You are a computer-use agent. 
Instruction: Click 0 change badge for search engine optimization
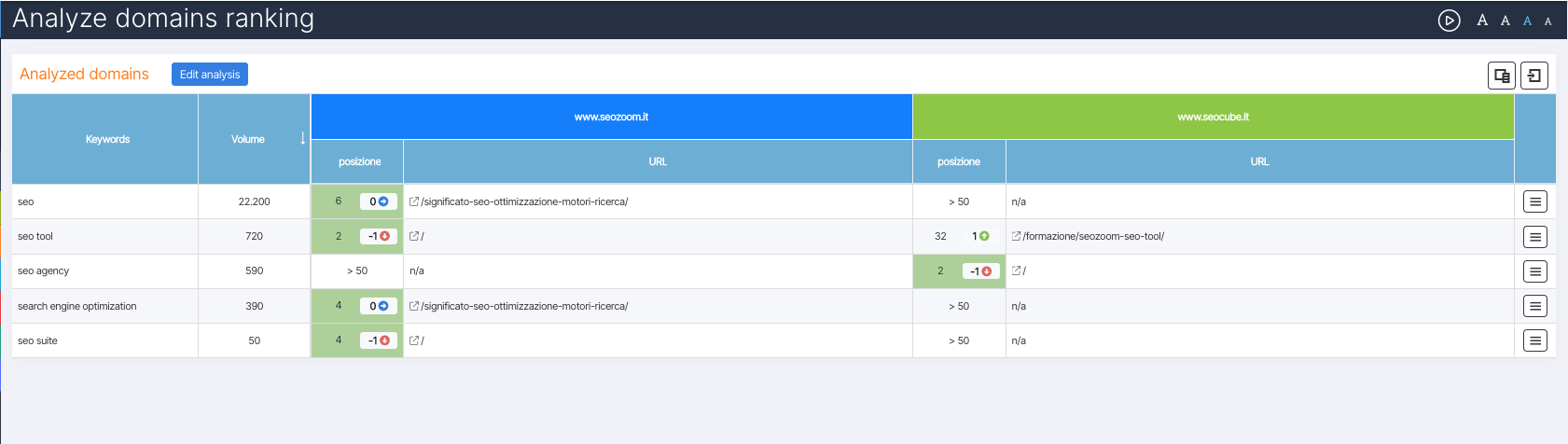pyautogui.click(x=379, y=306)
